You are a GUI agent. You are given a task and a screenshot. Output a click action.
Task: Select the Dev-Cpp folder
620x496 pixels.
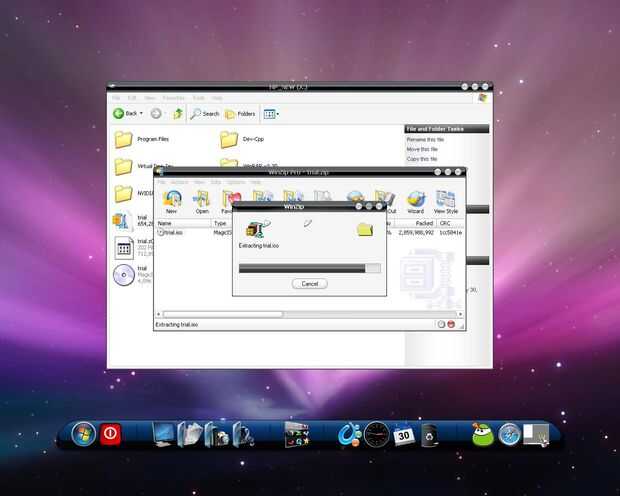point(242,140)
